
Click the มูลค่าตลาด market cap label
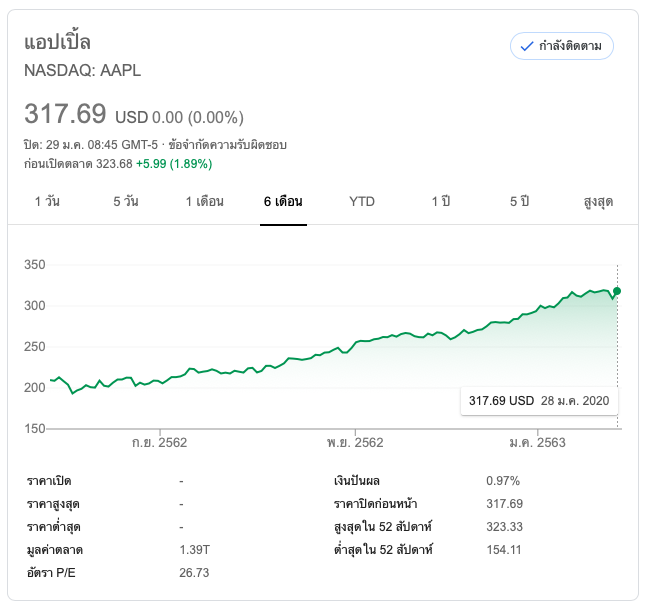[x=54, y=549]
